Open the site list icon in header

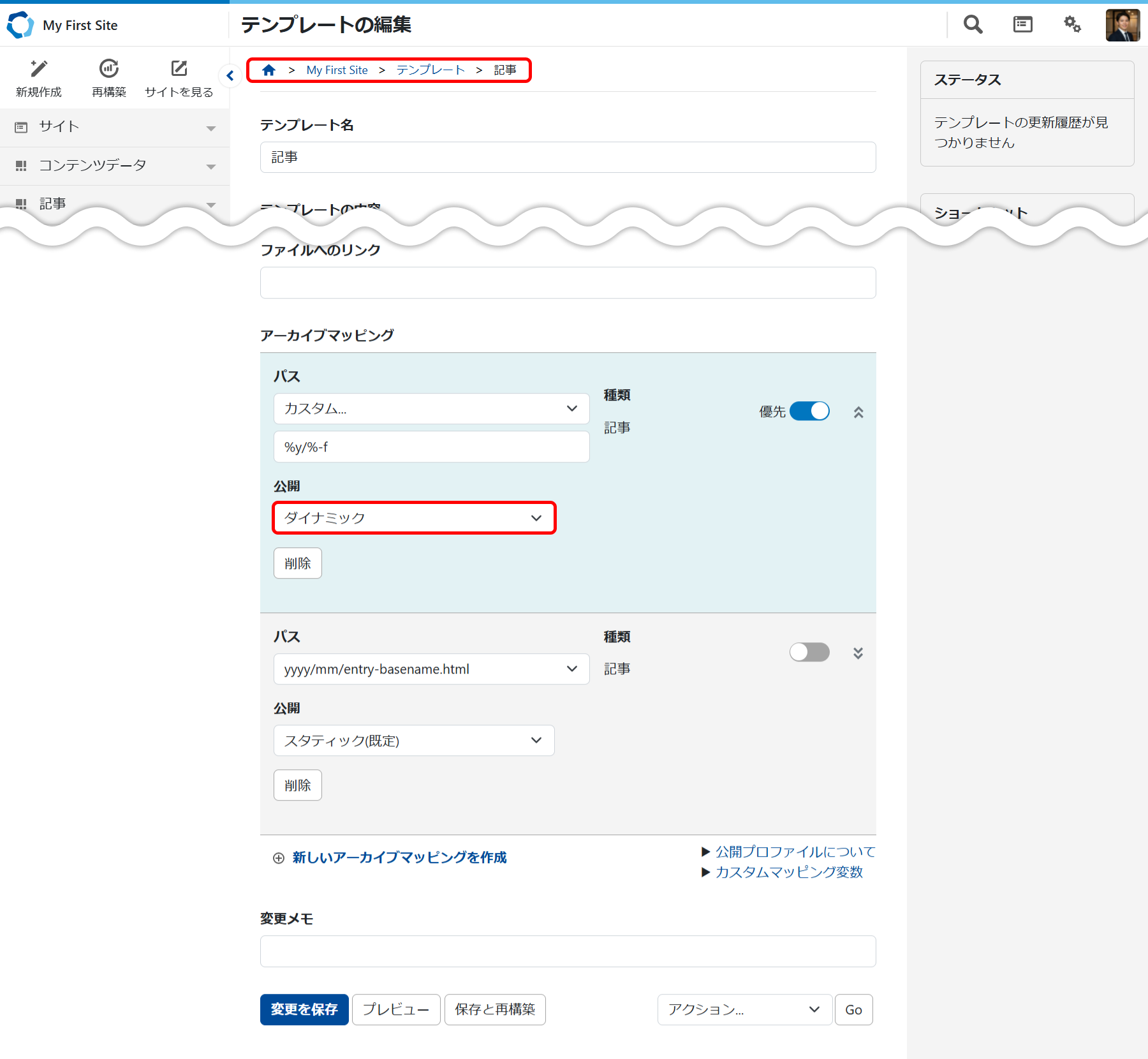coord(1022,25)
